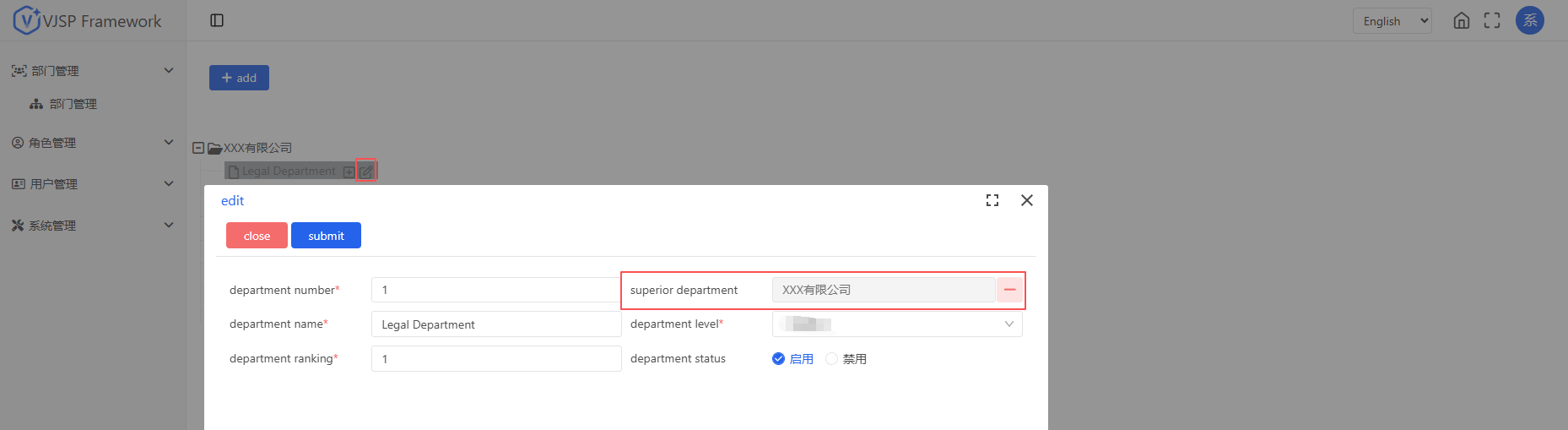Click the user avatar icon
Screen dimensions: 1568x430
pos(1529,20)
